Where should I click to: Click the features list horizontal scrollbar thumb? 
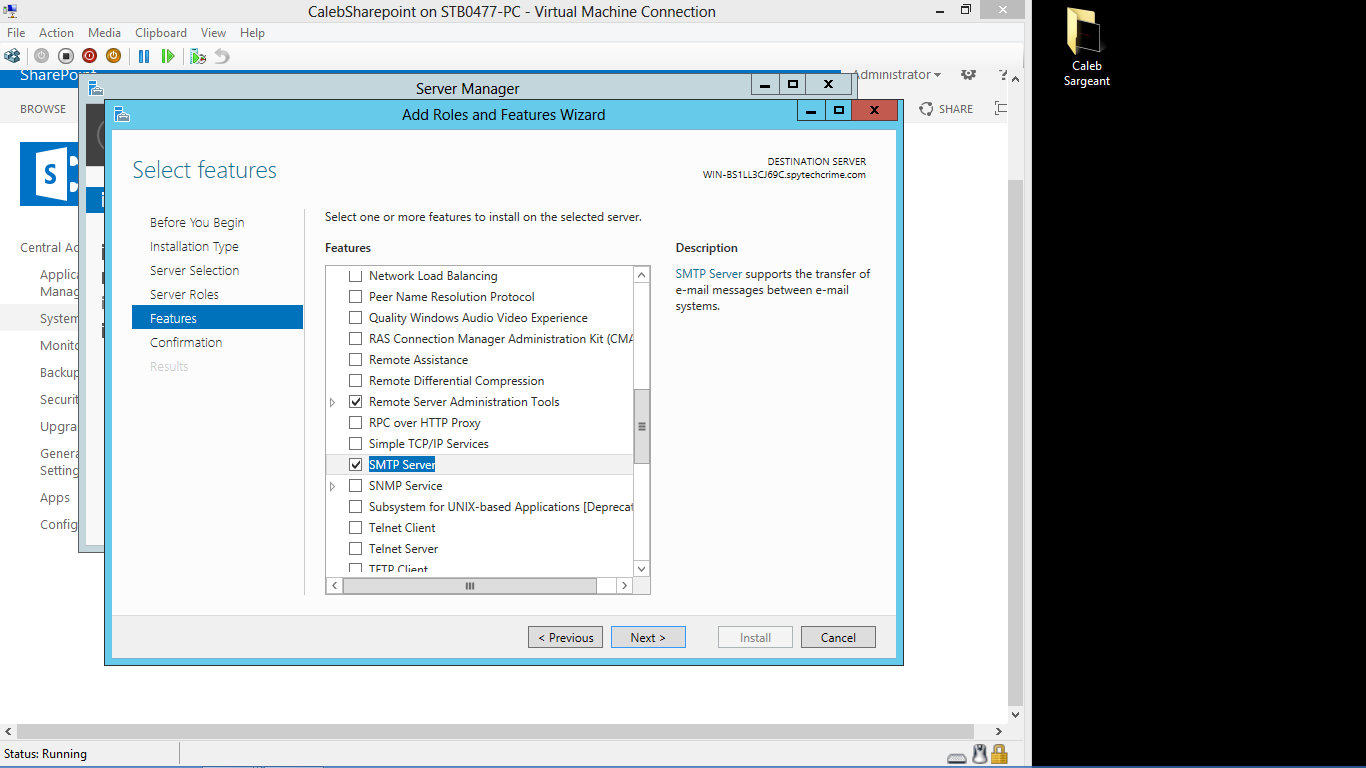[470, 586]
